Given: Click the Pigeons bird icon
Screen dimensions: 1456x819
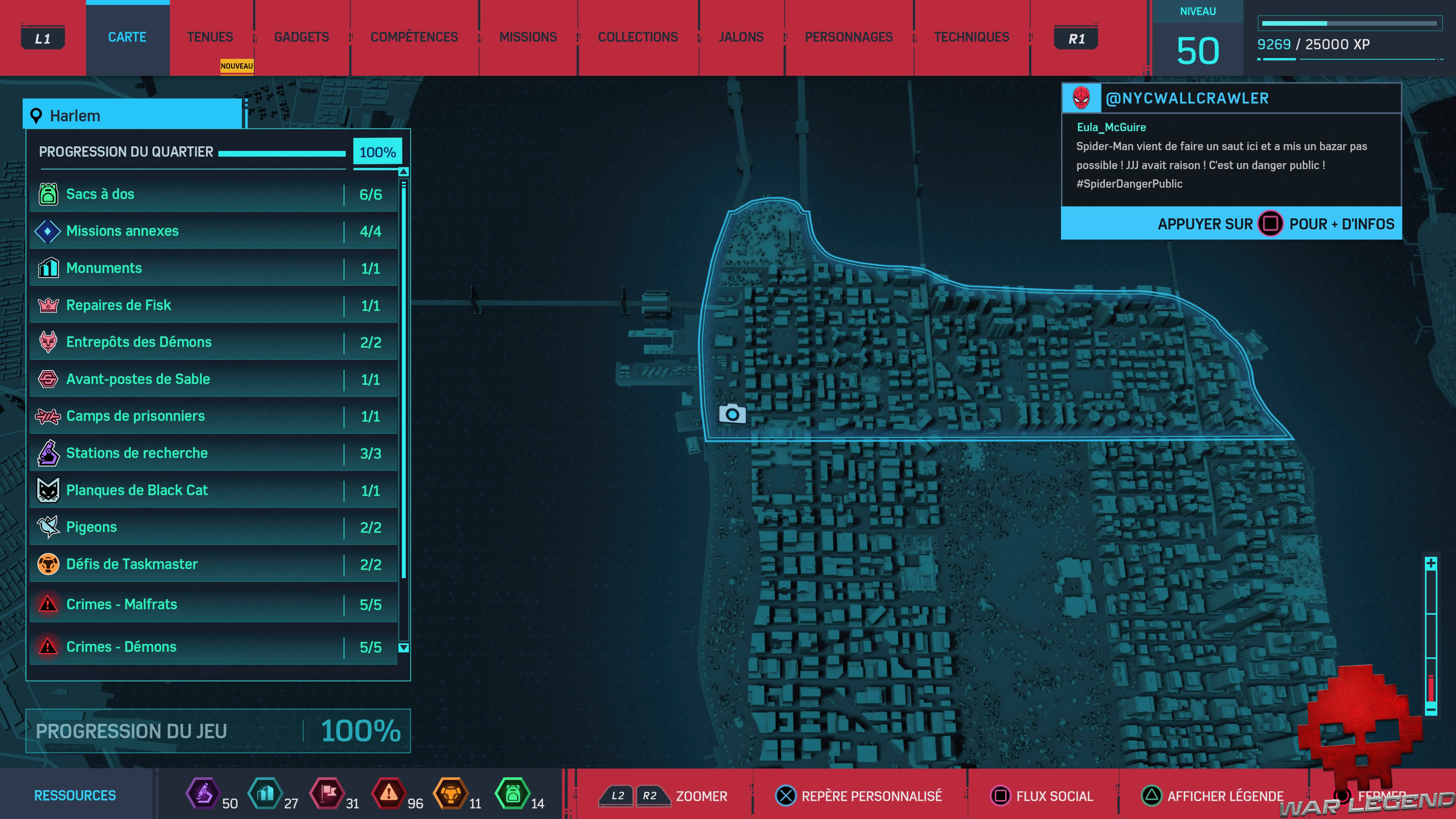Looking at the screenshot, I should (x=48, y=527).
